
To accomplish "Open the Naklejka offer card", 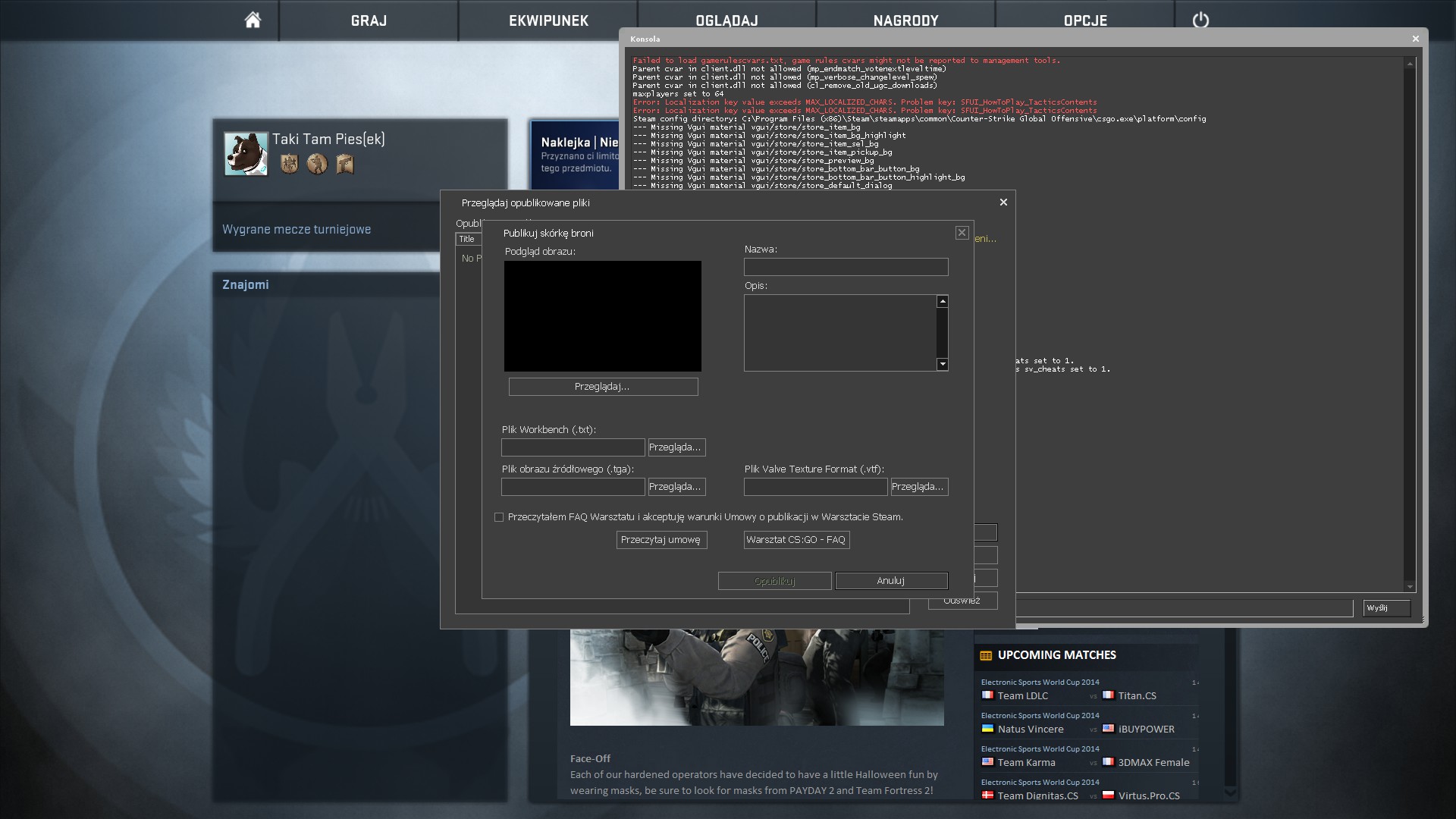I will point(575,154).
